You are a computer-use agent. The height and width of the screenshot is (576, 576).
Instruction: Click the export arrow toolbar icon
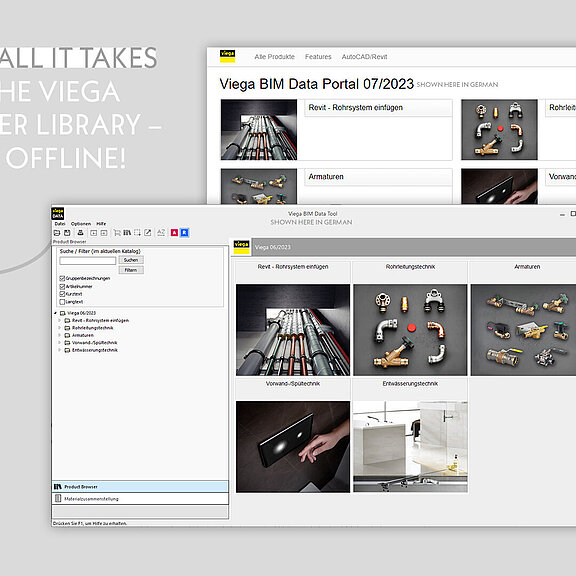pos(148,233)
